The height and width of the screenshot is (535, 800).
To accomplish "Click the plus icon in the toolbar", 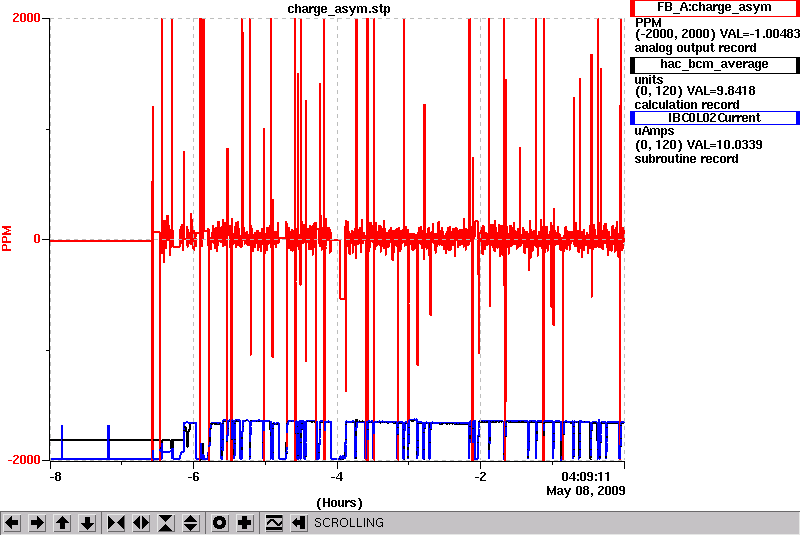I will [x=245, y=523].
